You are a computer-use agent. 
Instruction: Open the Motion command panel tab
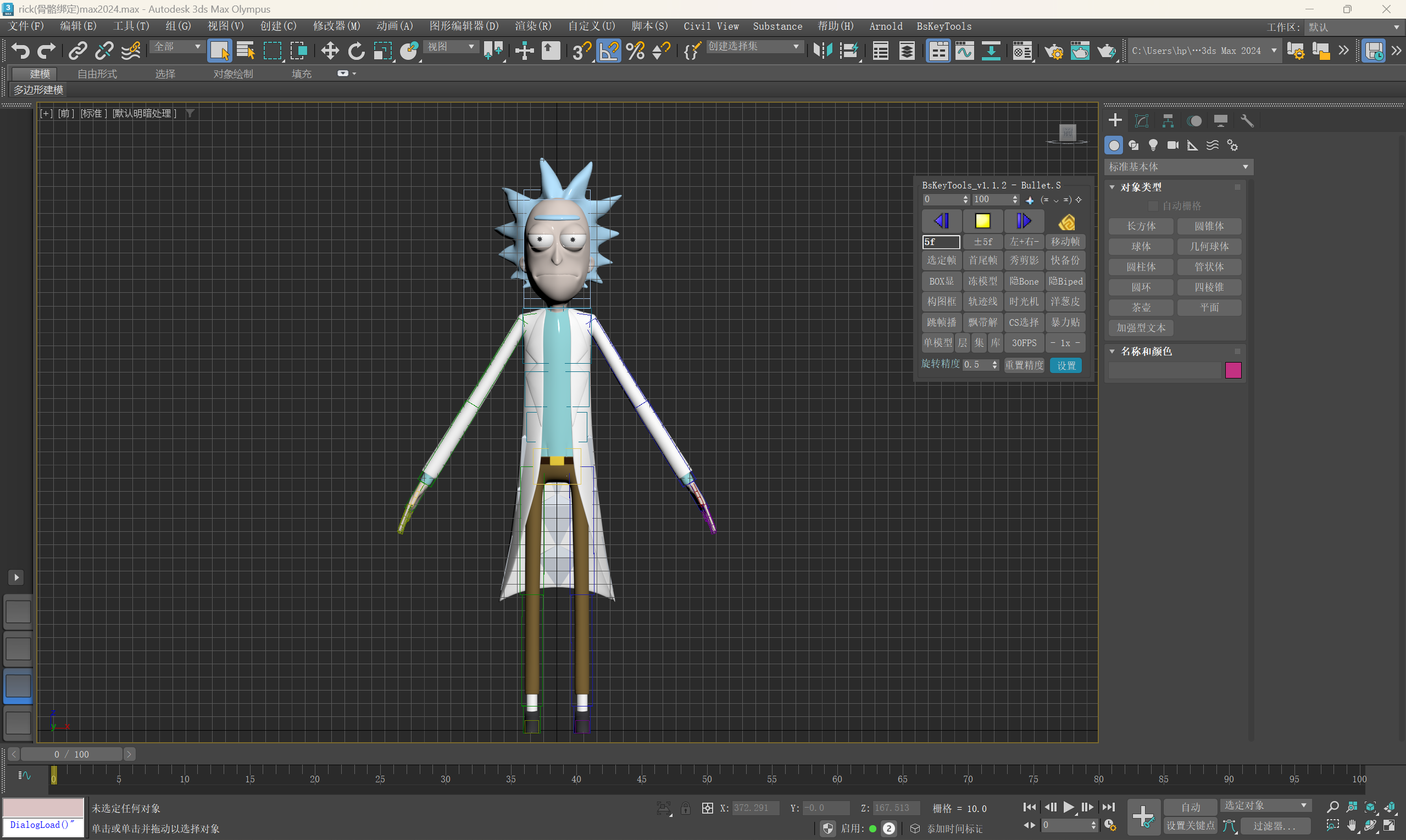click(x=1194, y=120)
